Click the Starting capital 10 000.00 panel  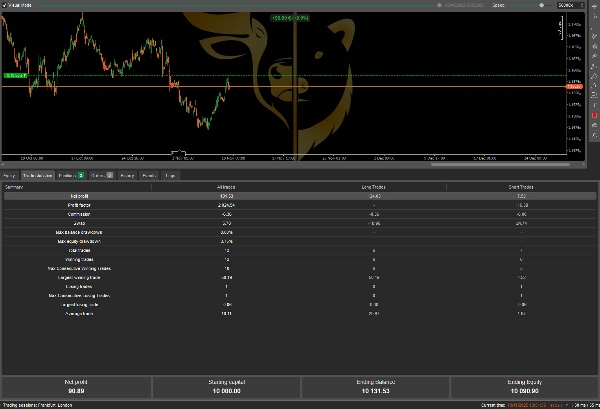(227, 387)
